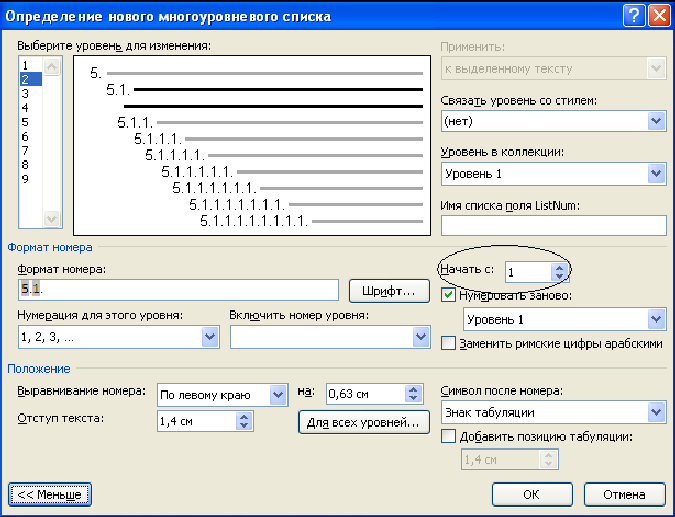Viewport: 675px width, 517px height.
Task: Select level 9 in the level list
Action: pos(31,179)
